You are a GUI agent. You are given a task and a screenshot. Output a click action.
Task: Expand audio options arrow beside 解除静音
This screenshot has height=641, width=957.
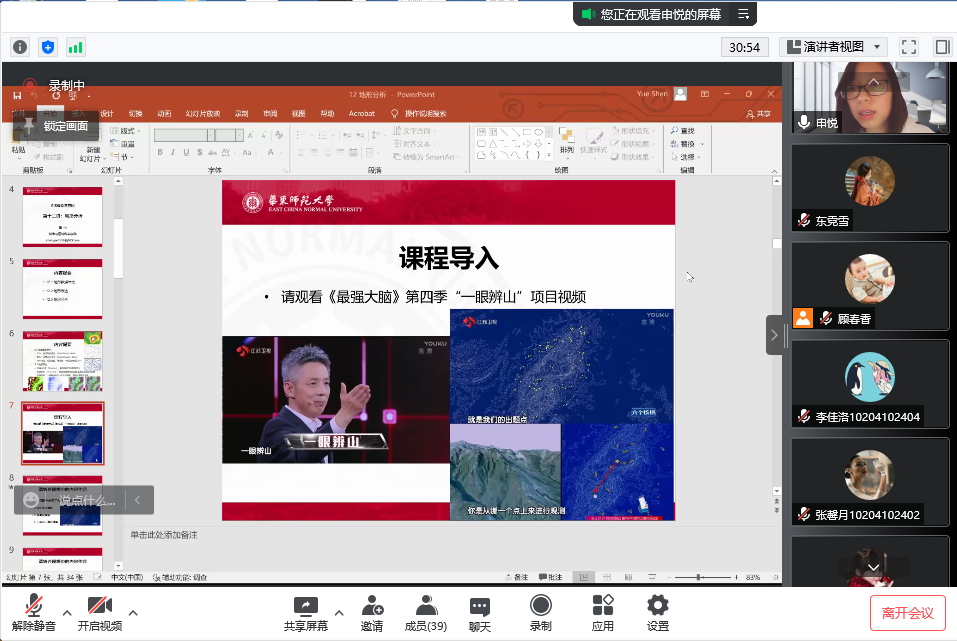click(x=67, y=612)
